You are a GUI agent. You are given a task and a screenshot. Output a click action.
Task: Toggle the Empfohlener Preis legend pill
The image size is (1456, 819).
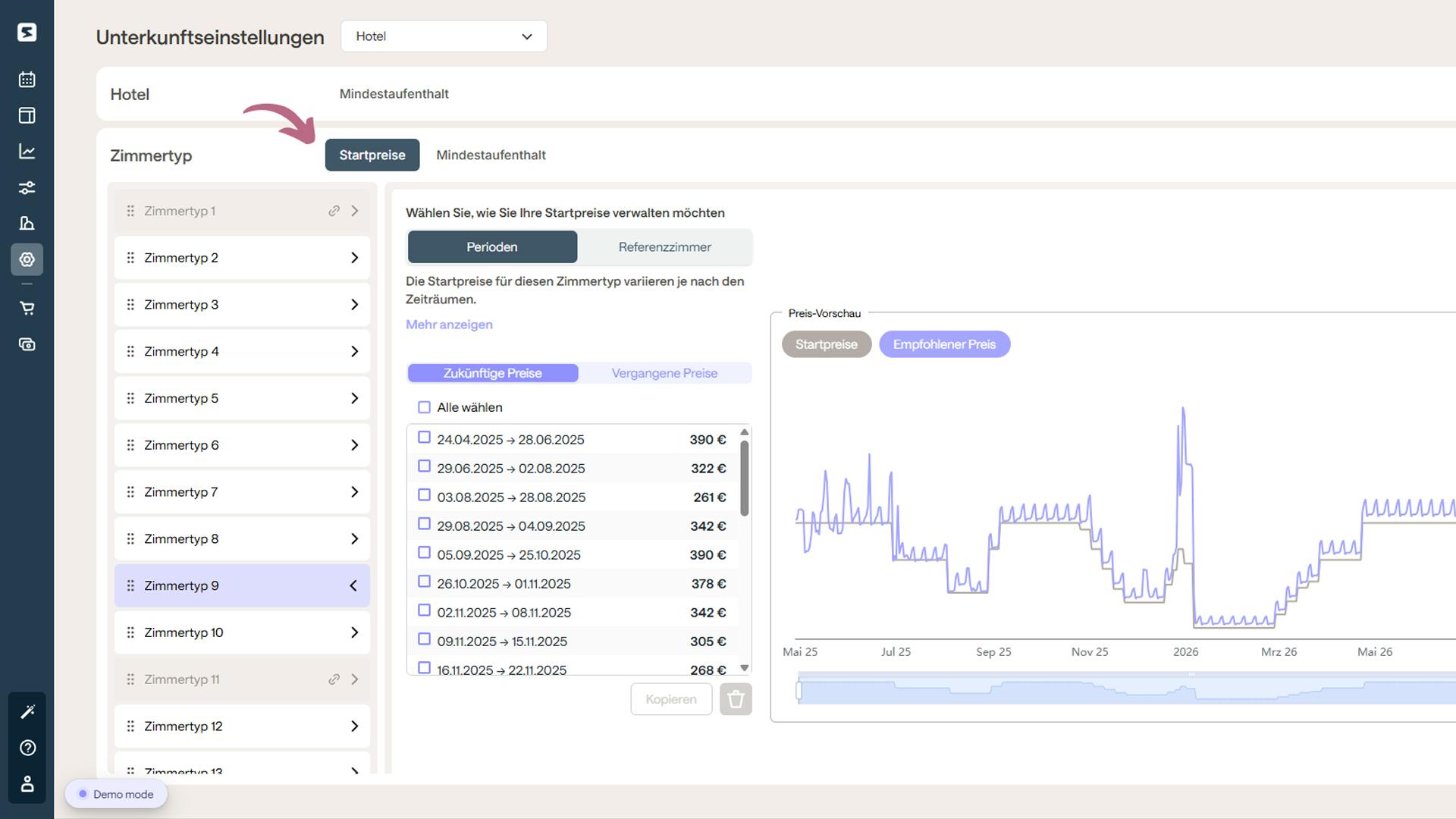click(x=944, y=344)
